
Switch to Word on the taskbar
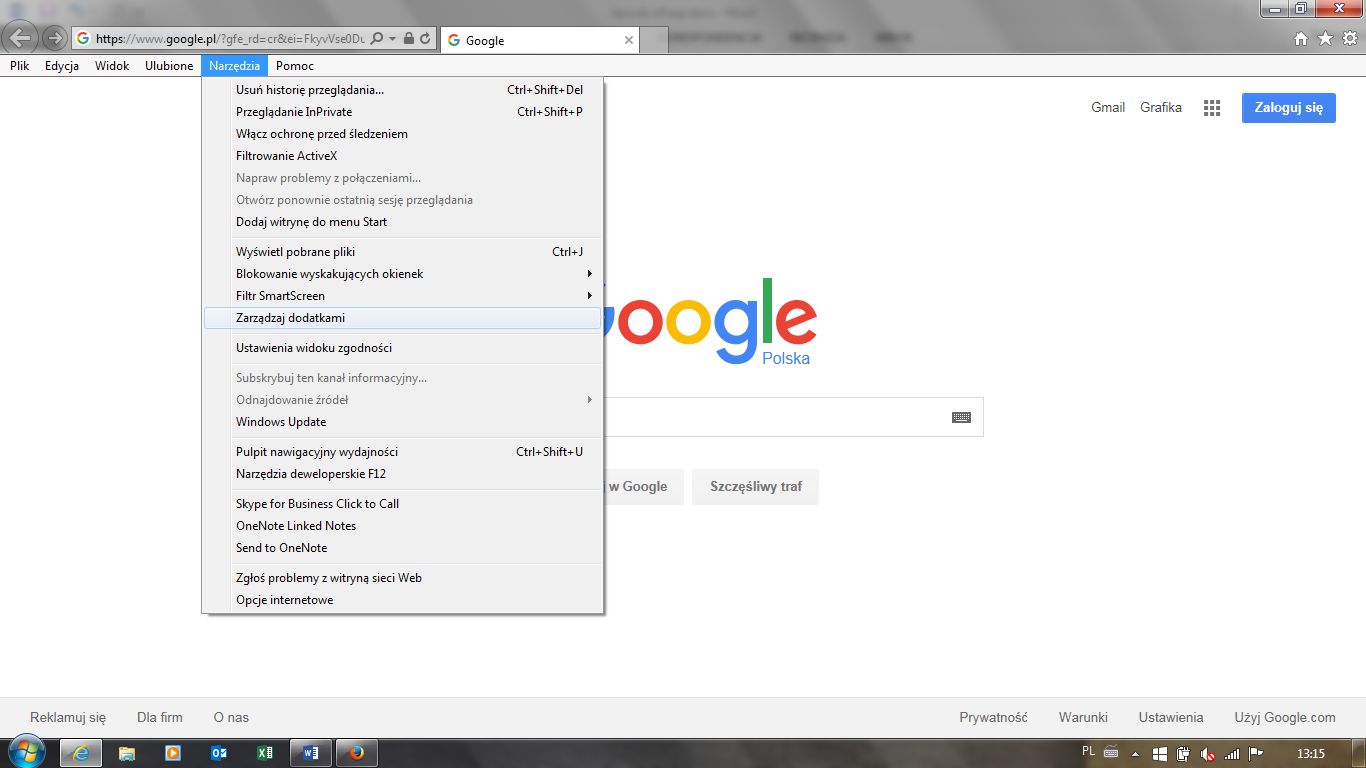coord(311,753)
